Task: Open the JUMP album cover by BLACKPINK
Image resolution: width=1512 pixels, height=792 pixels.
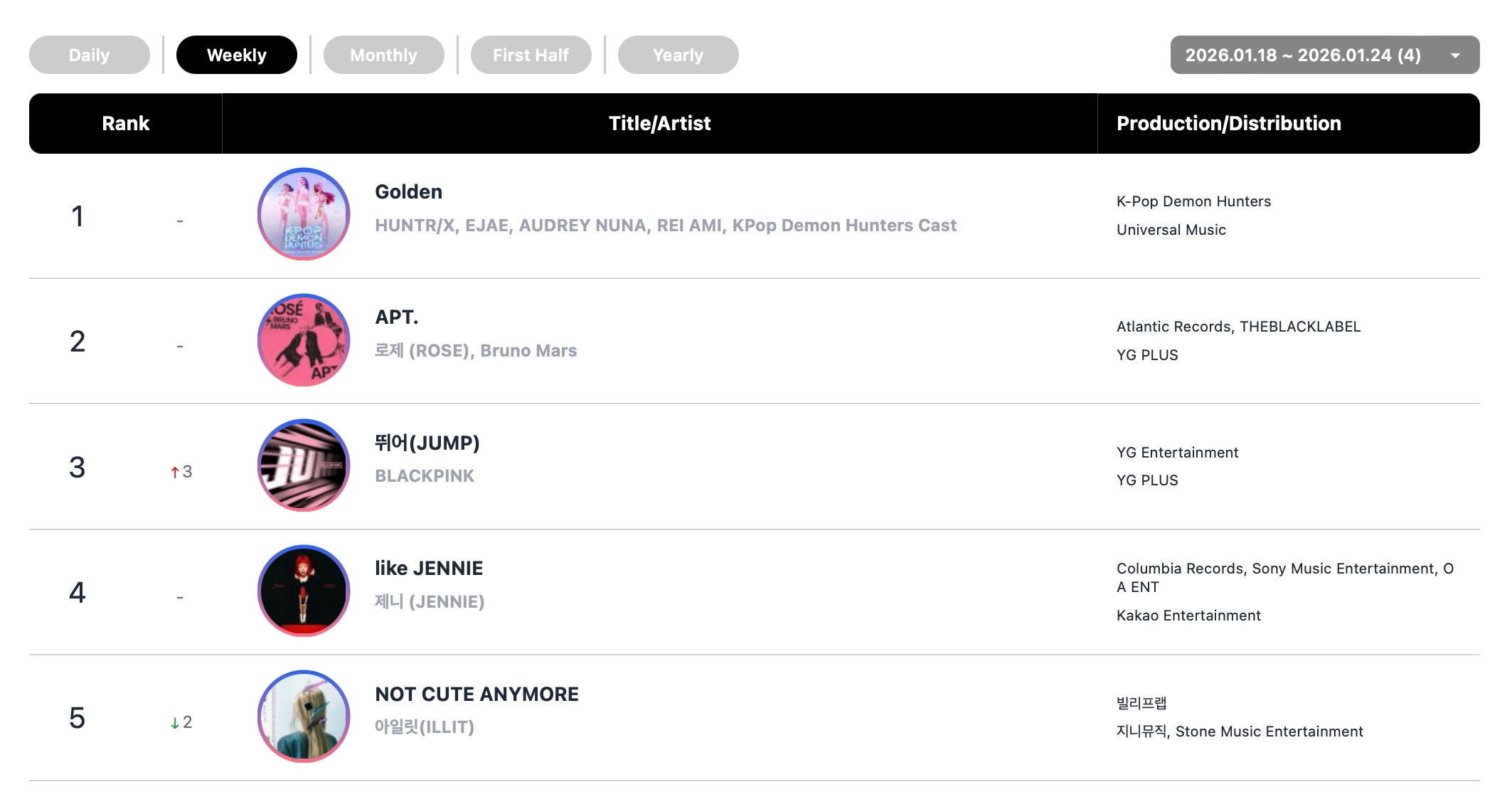Action: 304,465
